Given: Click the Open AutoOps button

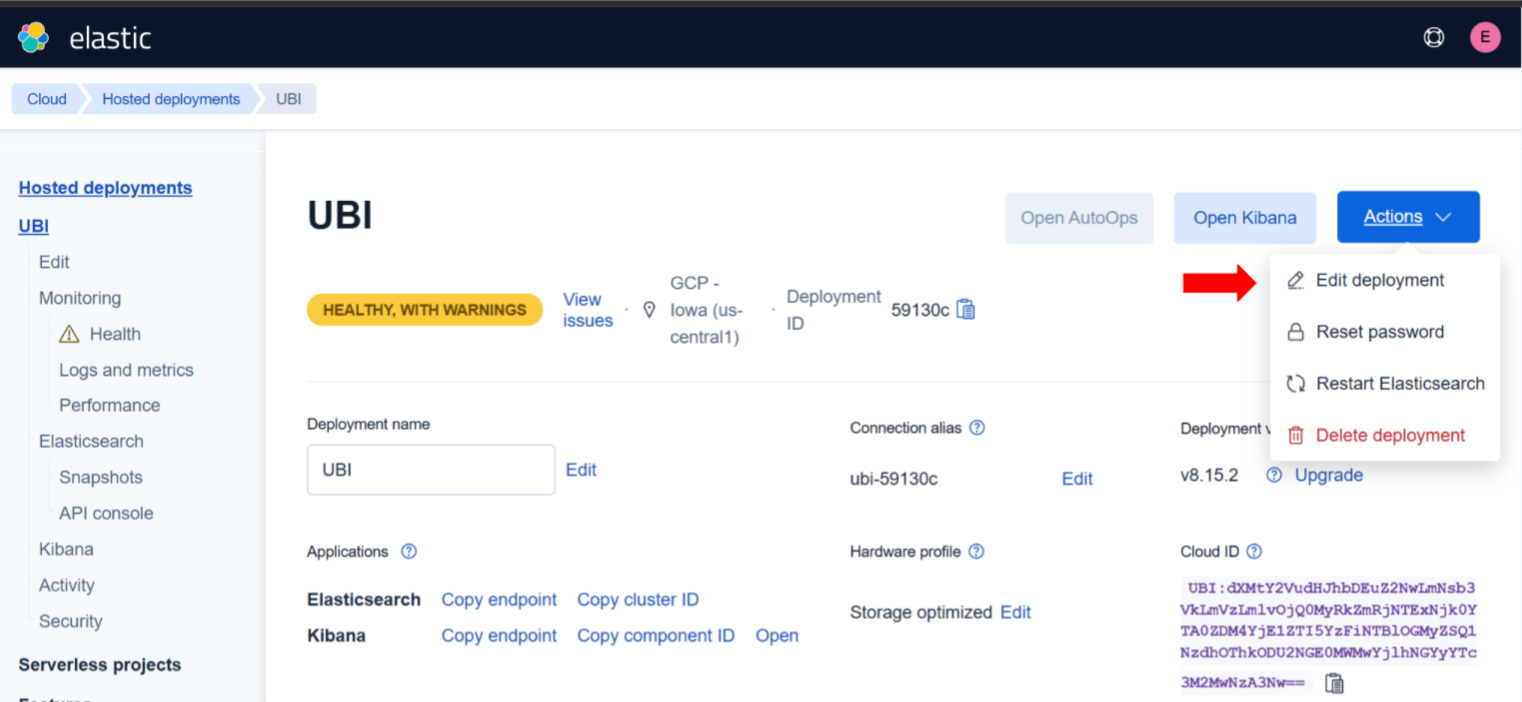Looking at the screenshot, I should (1079, 218).
